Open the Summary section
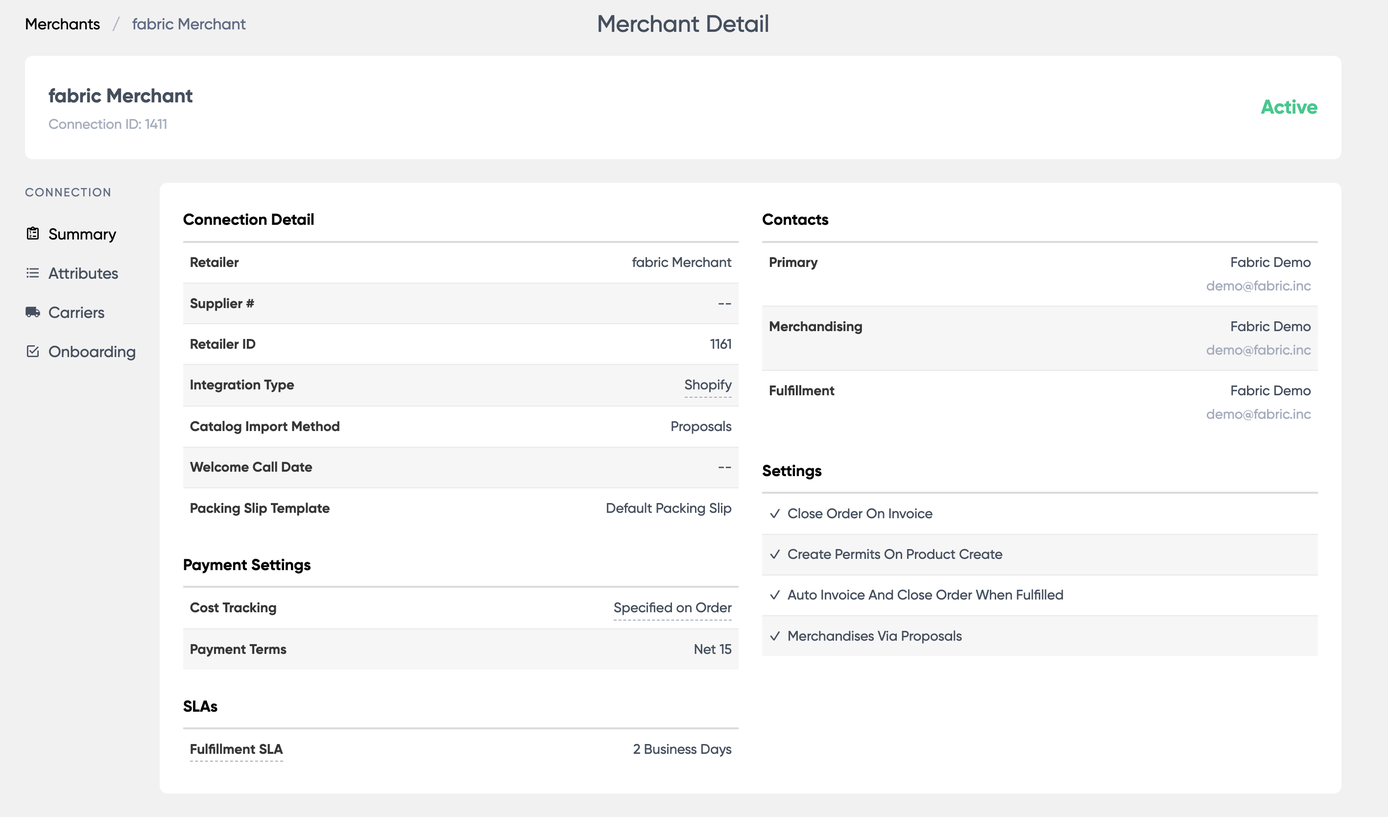This screenshot has height=817, width=1388. tap(82, 234)
